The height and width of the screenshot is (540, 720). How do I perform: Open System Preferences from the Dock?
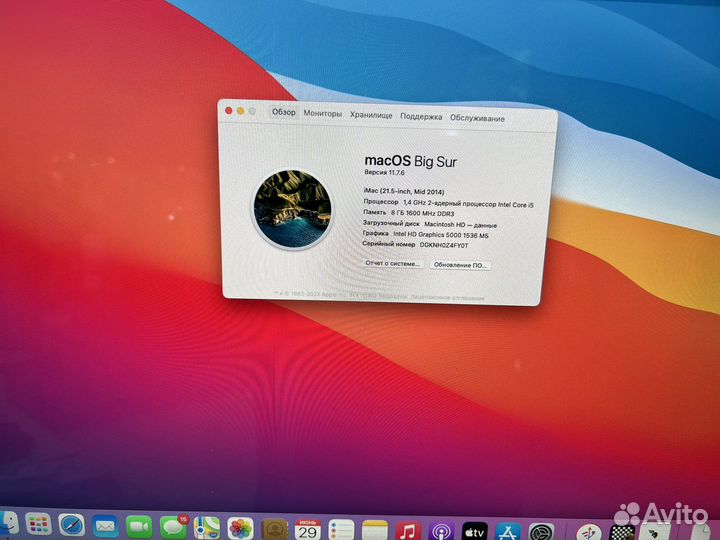541,532
